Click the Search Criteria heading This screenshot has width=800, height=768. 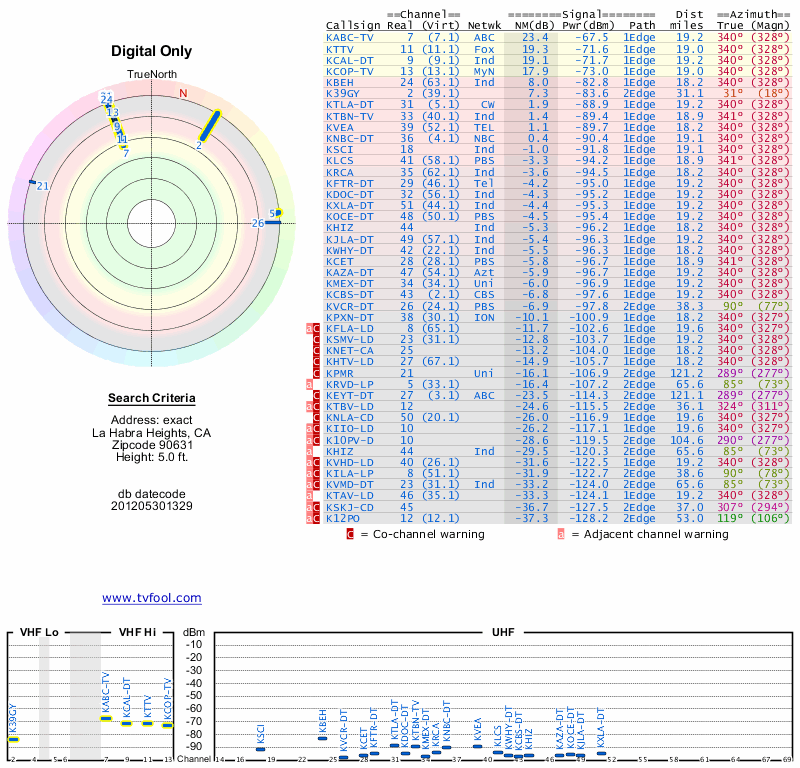pyautogui.click(x=152, y=398)
